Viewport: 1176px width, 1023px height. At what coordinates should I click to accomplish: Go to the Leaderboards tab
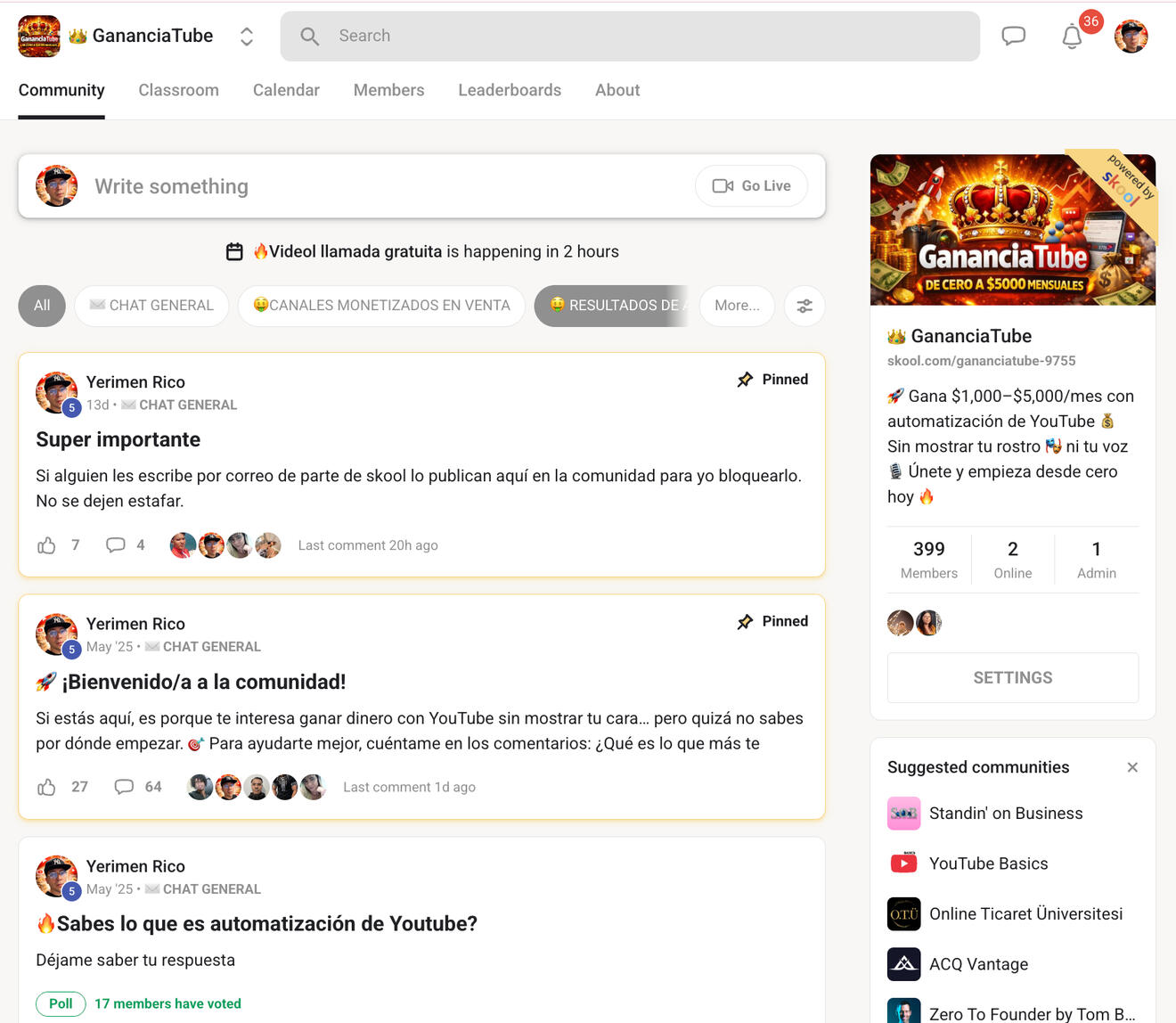[510, 90]
